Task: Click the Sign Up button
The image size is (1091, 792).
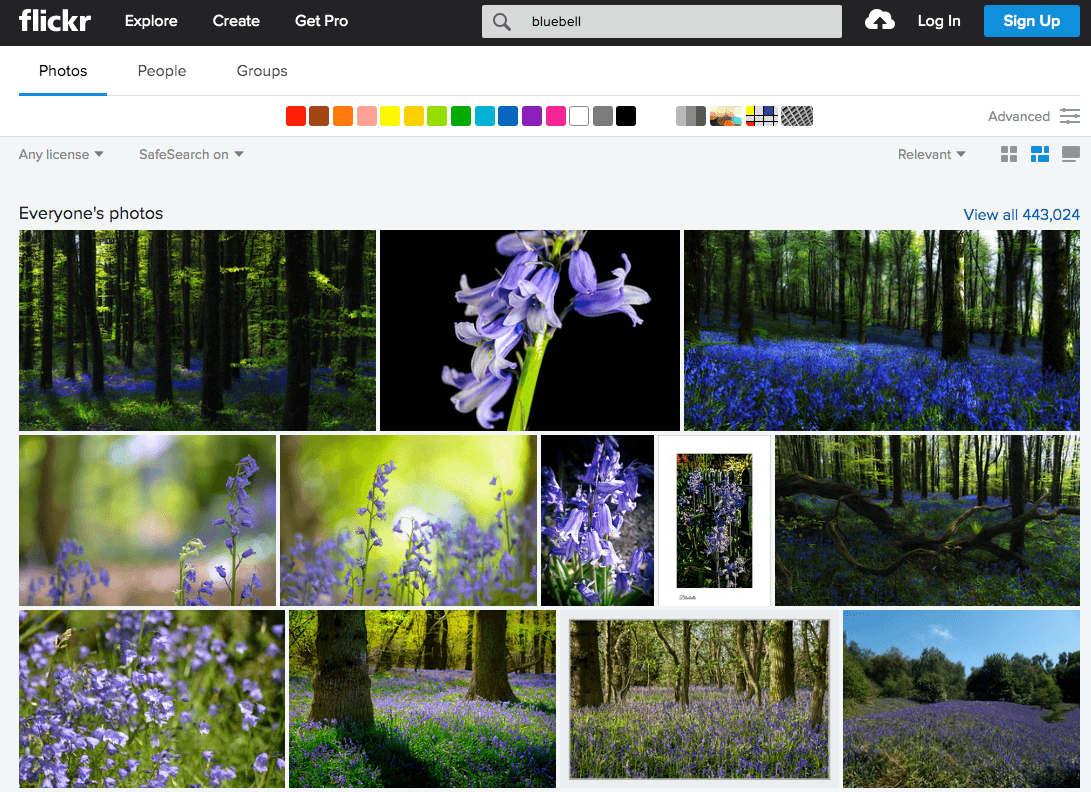Action: pos(1031,21)
